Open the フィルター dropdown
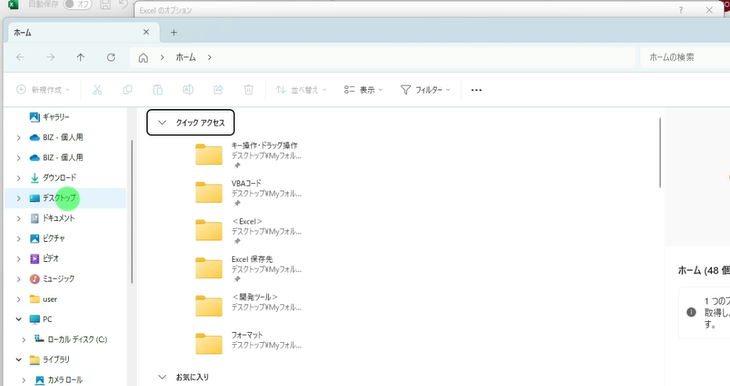730x386 pixels. (x=426, y=90)
